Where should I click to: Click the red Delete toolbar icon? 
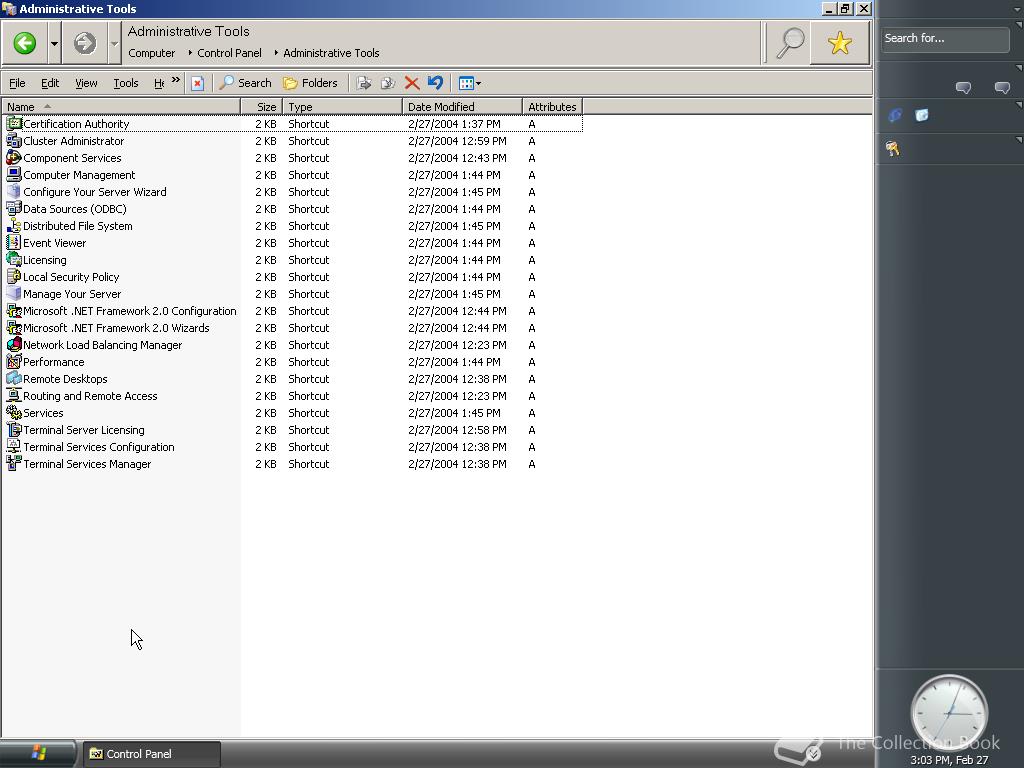pos(411,83)
